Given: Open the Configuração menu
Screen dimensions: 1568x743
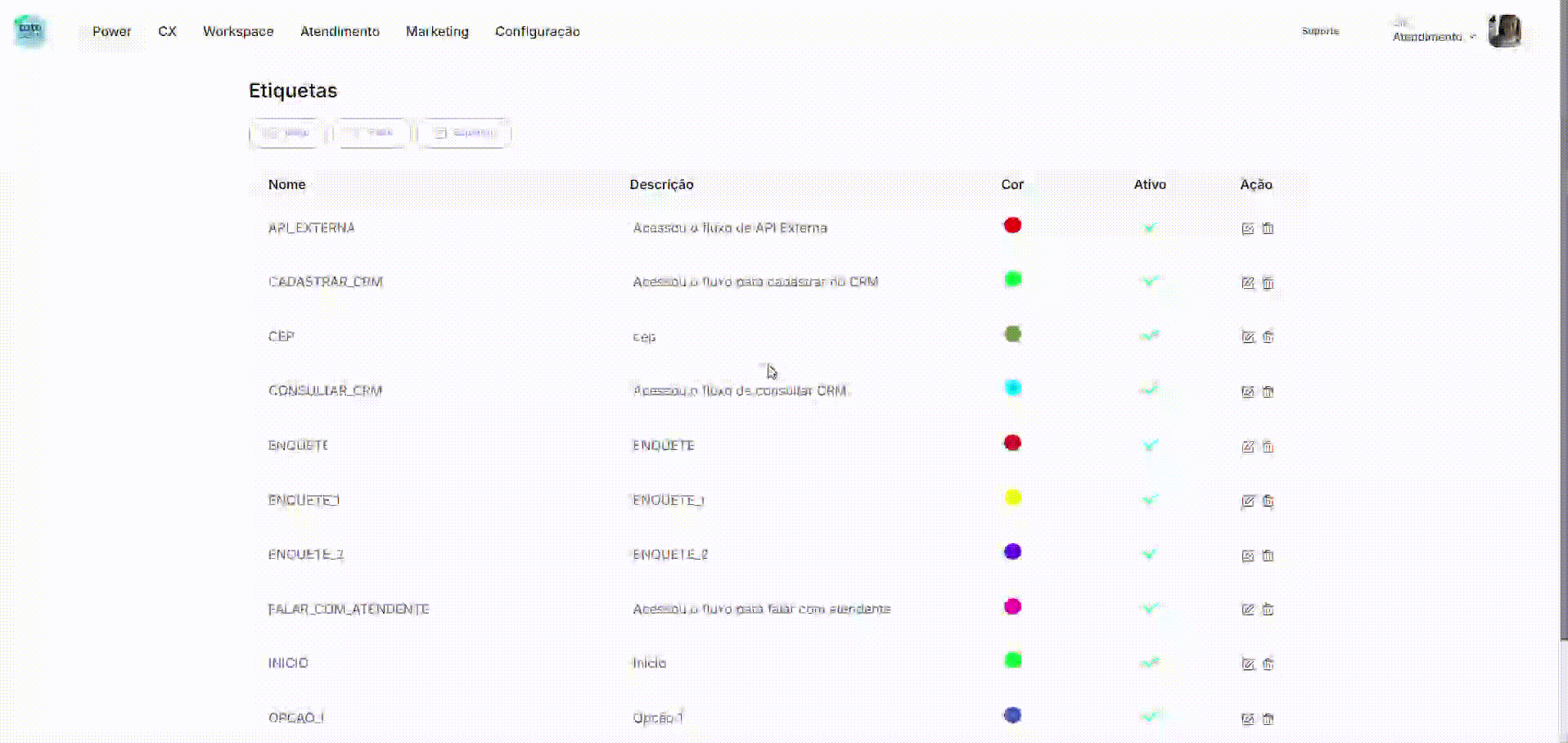Looking at the screenshot, I should 537,31.
